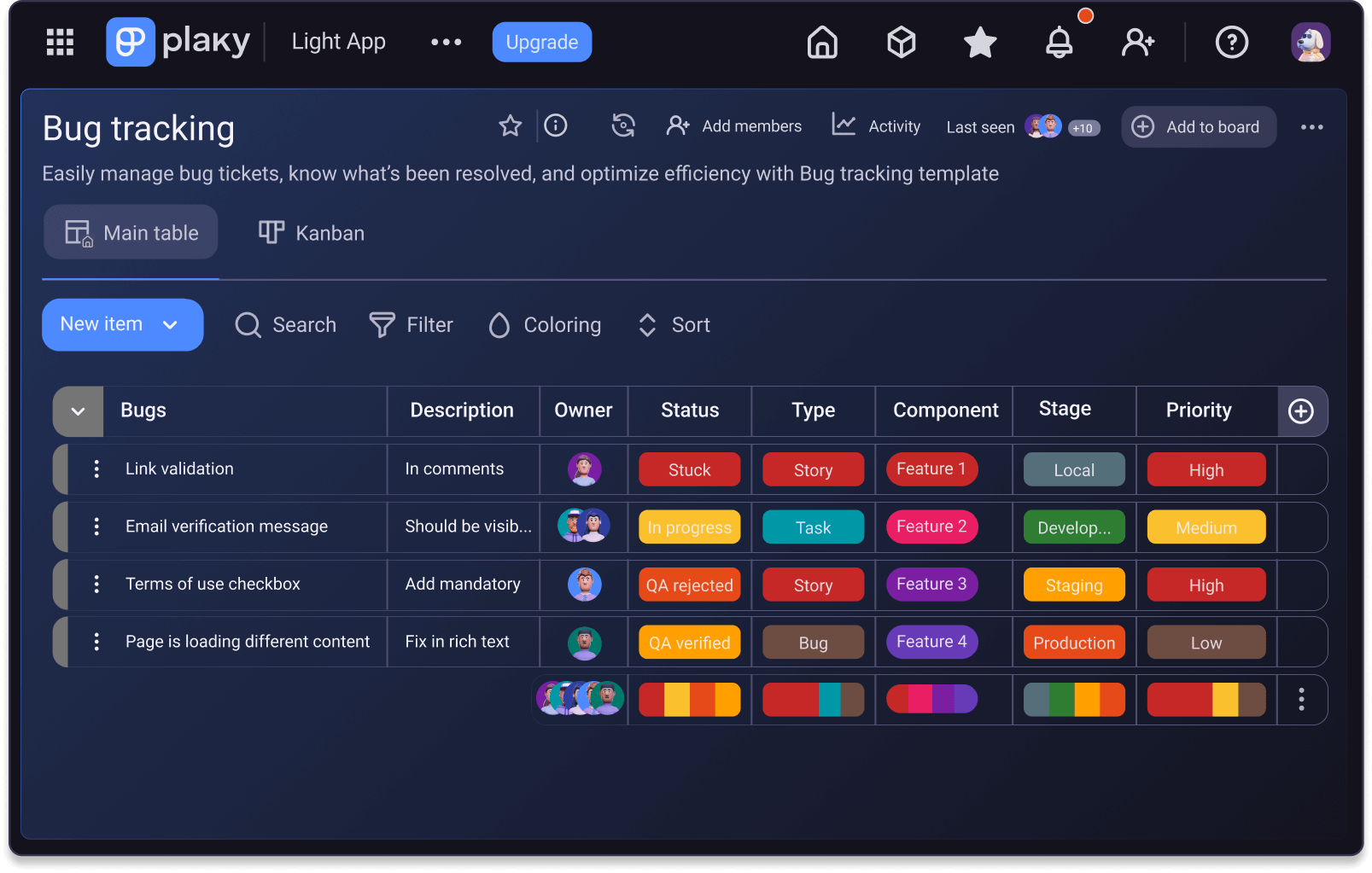The height and width of the screenshot is (873, 1372).
Task: Collapse the Bugs group using its chevron
Action: pyautogui.click(x=77, y=410)
